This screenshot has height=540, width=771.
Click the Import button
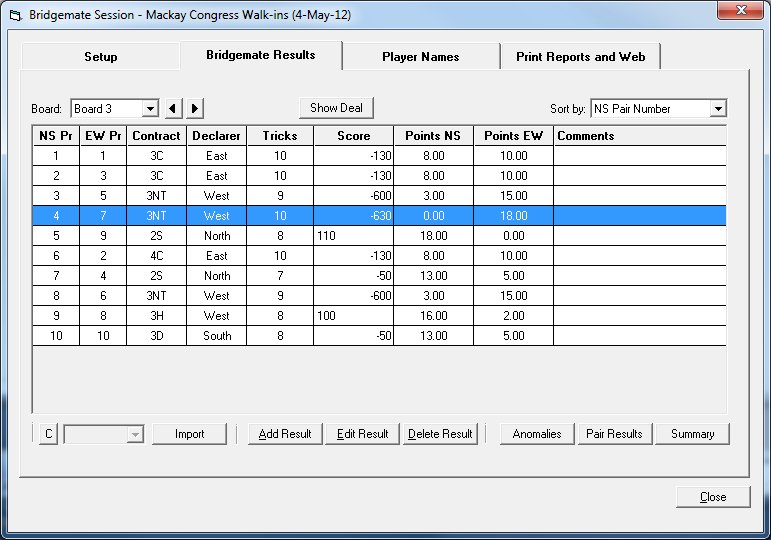(189, 434)
